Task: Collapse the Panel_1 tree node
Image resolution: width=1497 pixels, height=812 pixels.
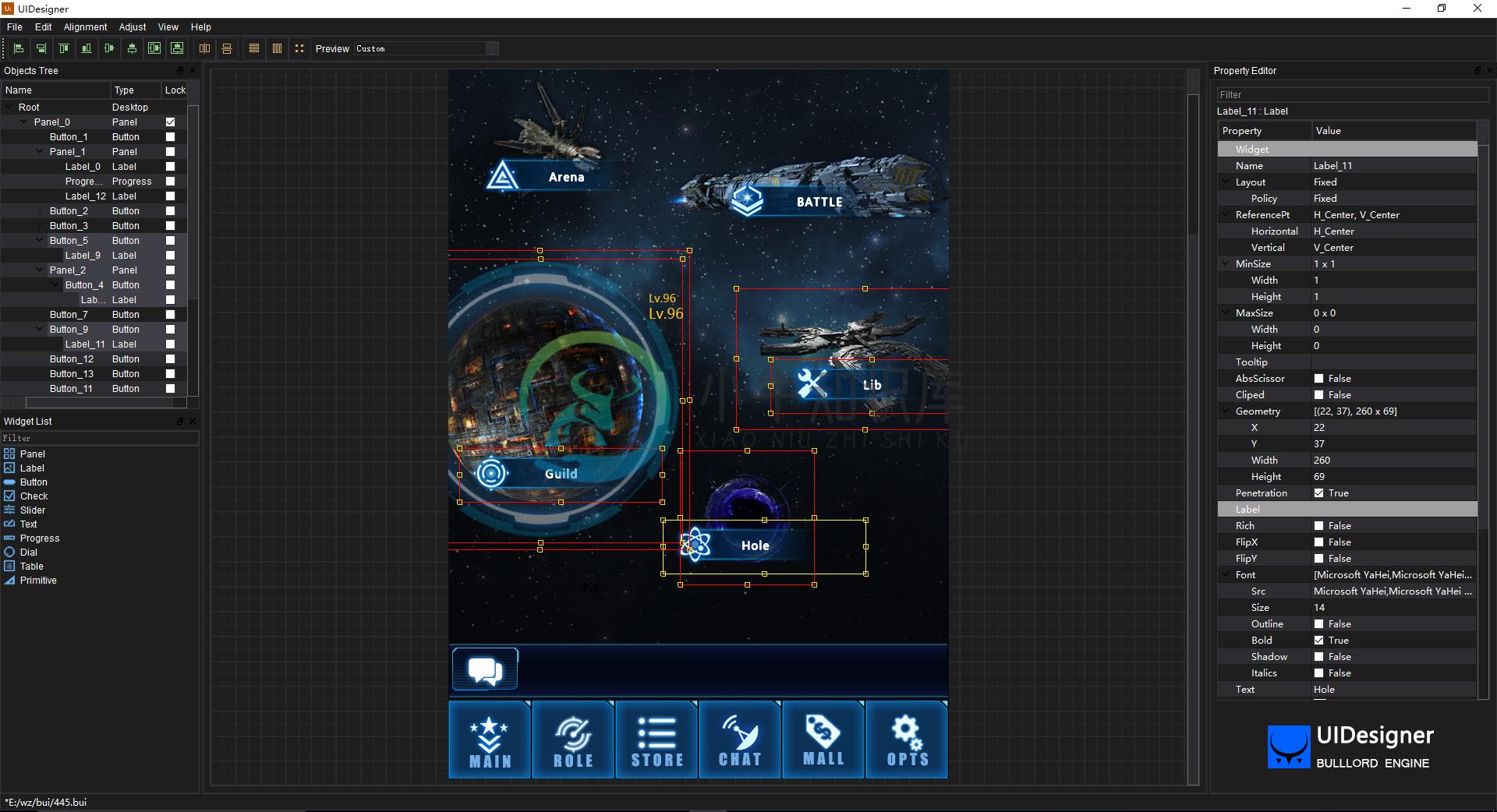Action: [41, 151]
